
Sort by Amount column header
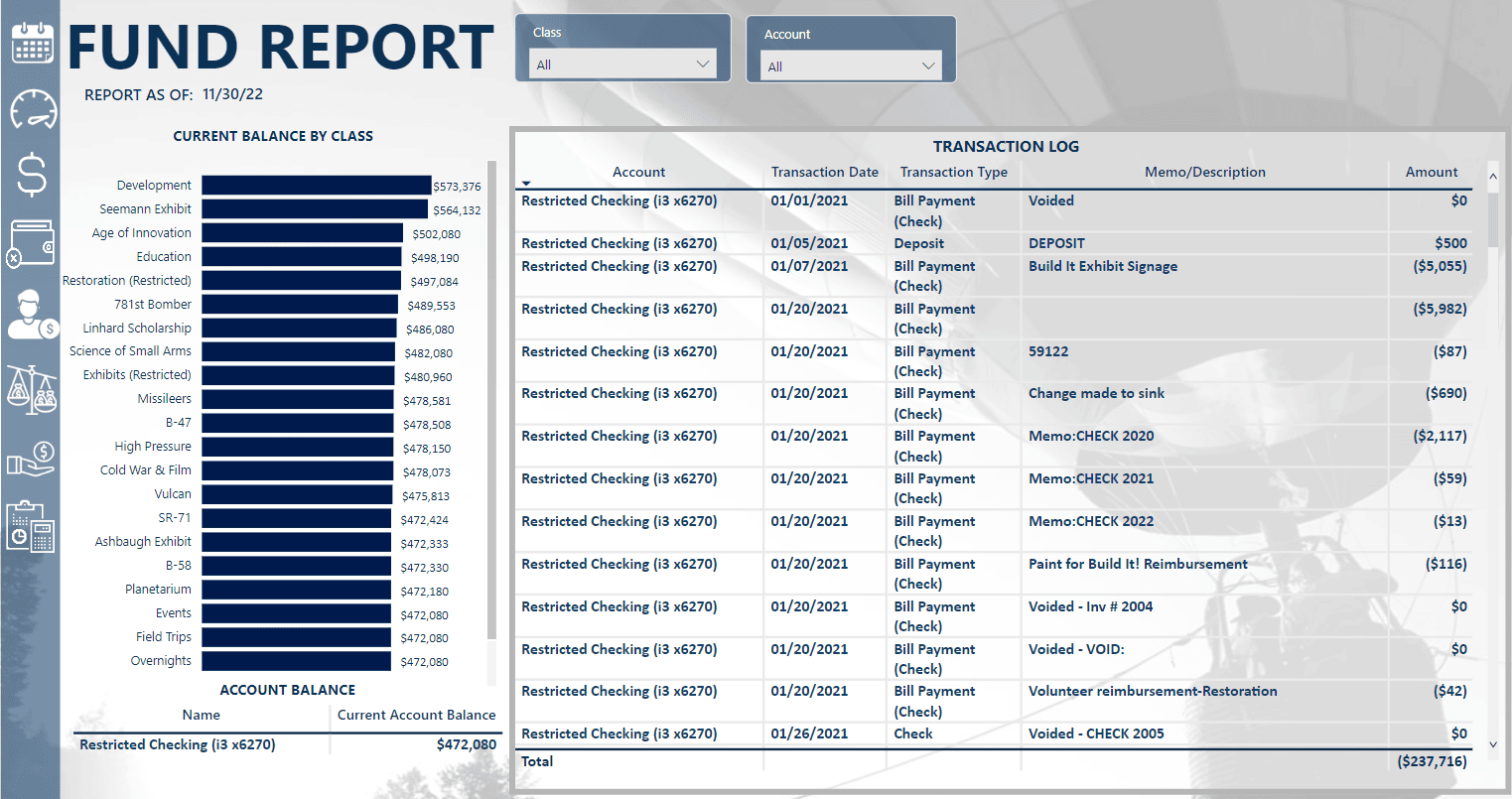[1432, 172]
